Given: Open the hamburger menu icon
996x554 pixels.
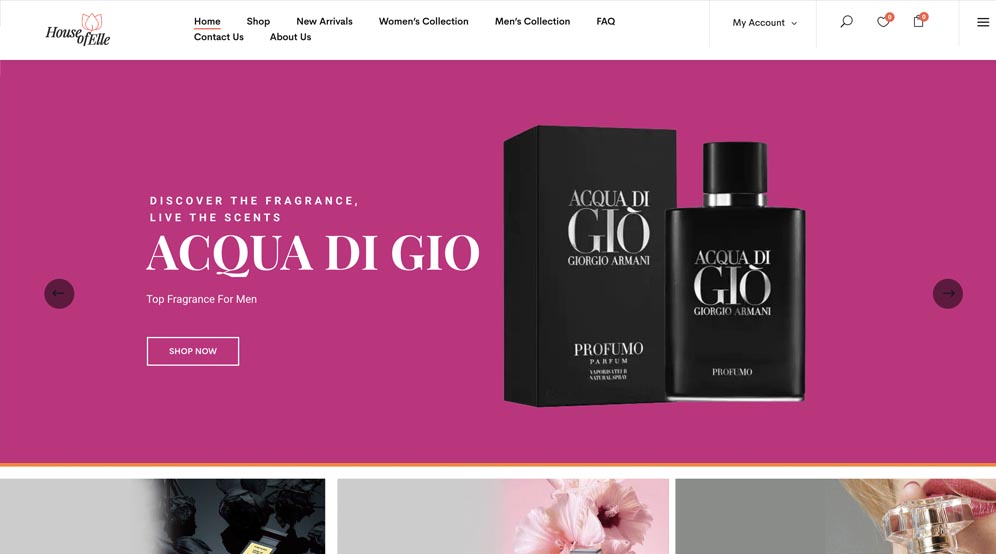Looking at the screenshot, I should click(x=983, y=22).
